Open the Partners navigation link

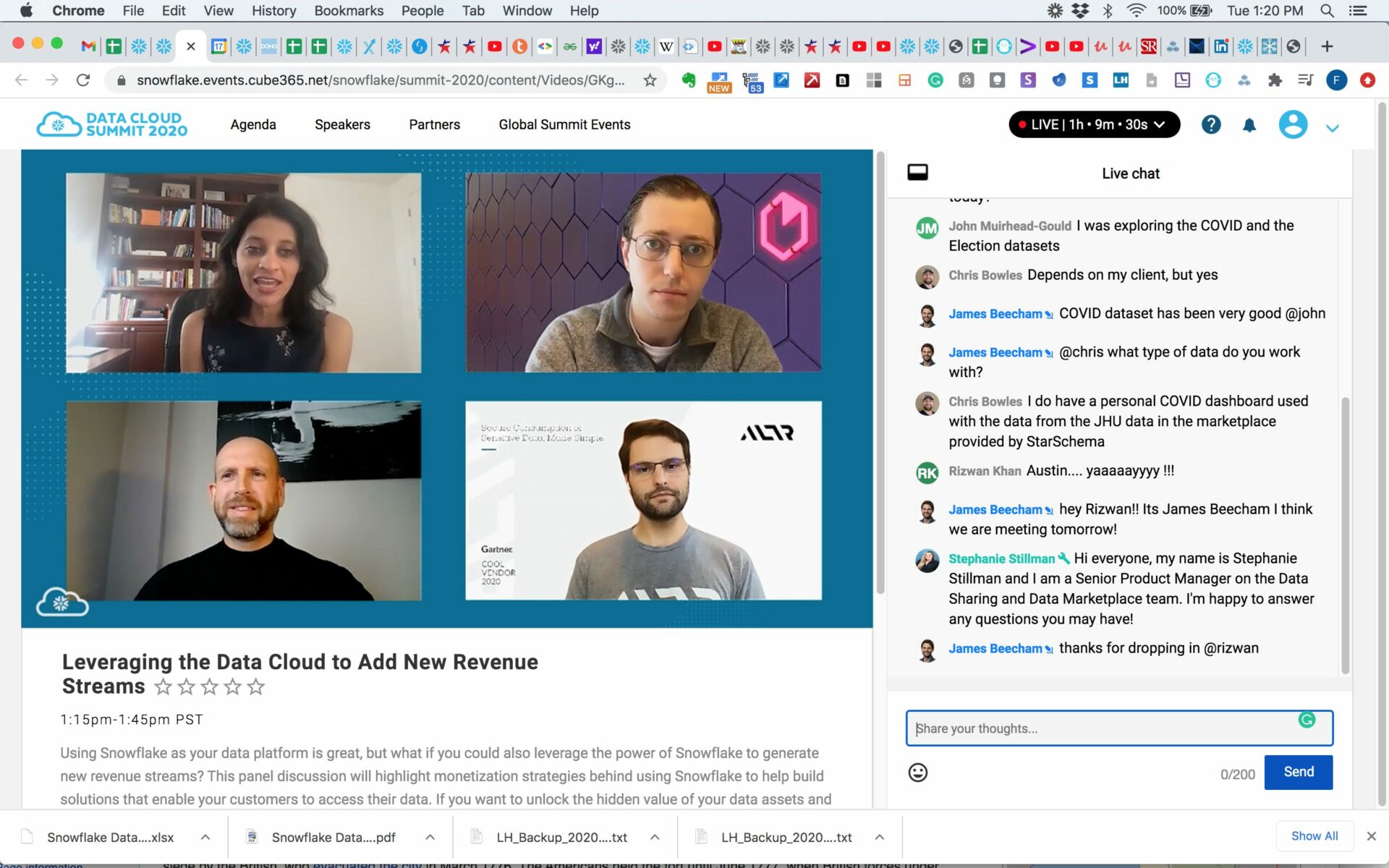[434, 124]
